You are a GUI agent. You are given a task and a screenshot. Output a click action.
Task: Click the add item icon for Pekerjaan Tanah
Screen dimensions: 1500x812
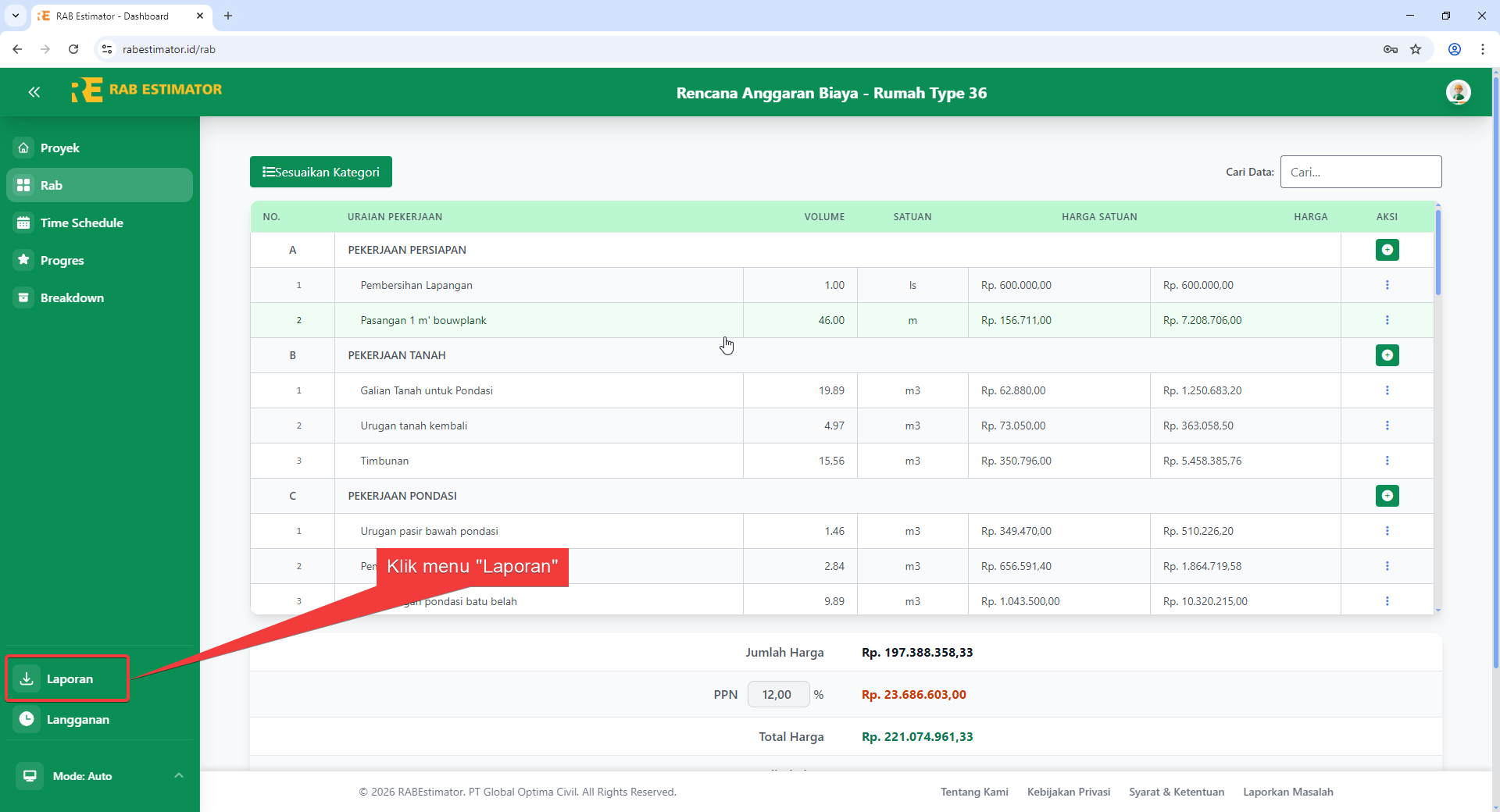1387,355
